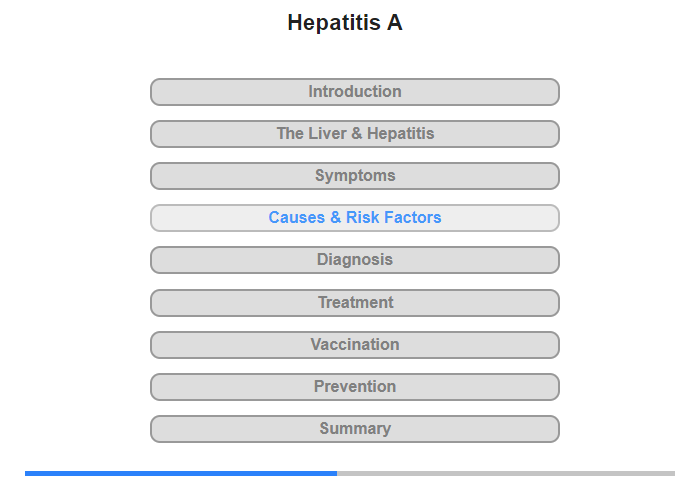This screenshot has height=480, width=700.
Task: Choose the first menu item, Introduction
Action: click(354, 92)
